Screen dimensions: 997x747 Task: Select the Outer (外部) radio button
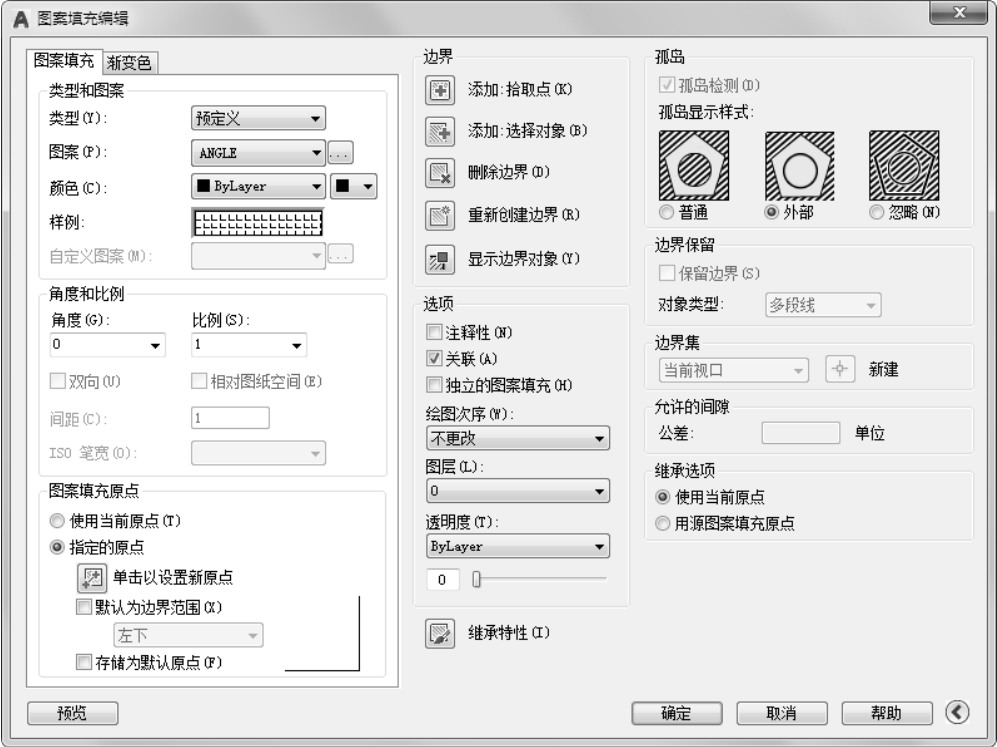(771, 212)
